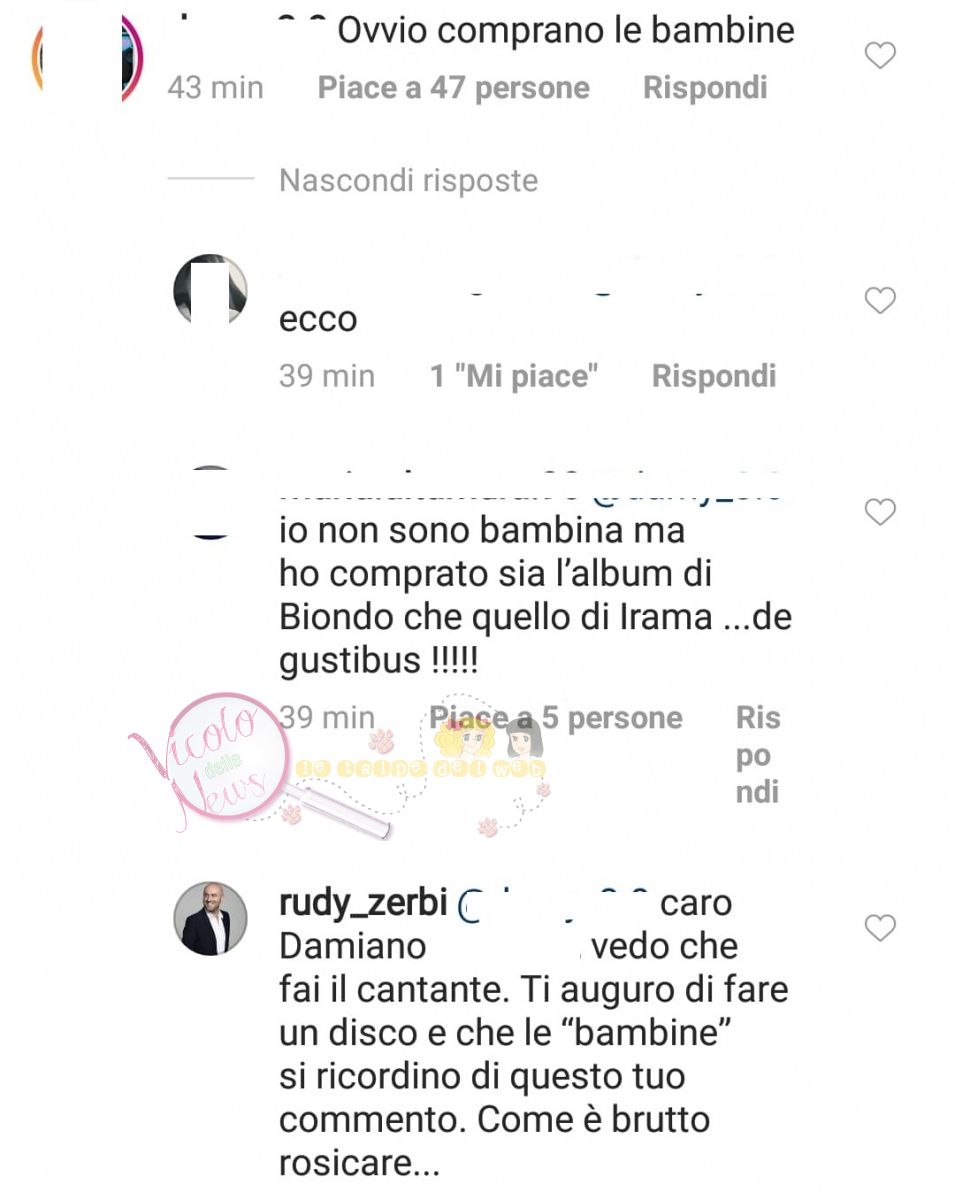955x1200 pixels.
Task: Open the top commenter's story-ringed avatar
Action: tap(85, 58)
